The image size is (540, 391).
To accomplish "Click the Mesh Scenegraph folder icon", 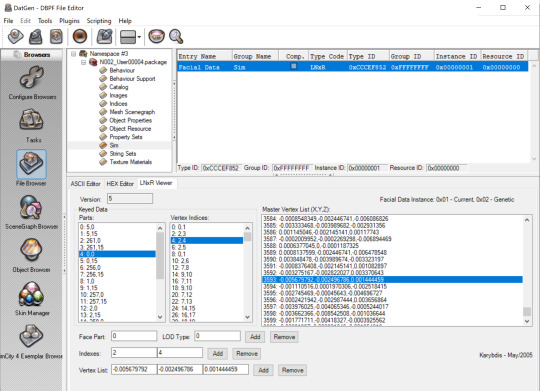I will [103, 112].
